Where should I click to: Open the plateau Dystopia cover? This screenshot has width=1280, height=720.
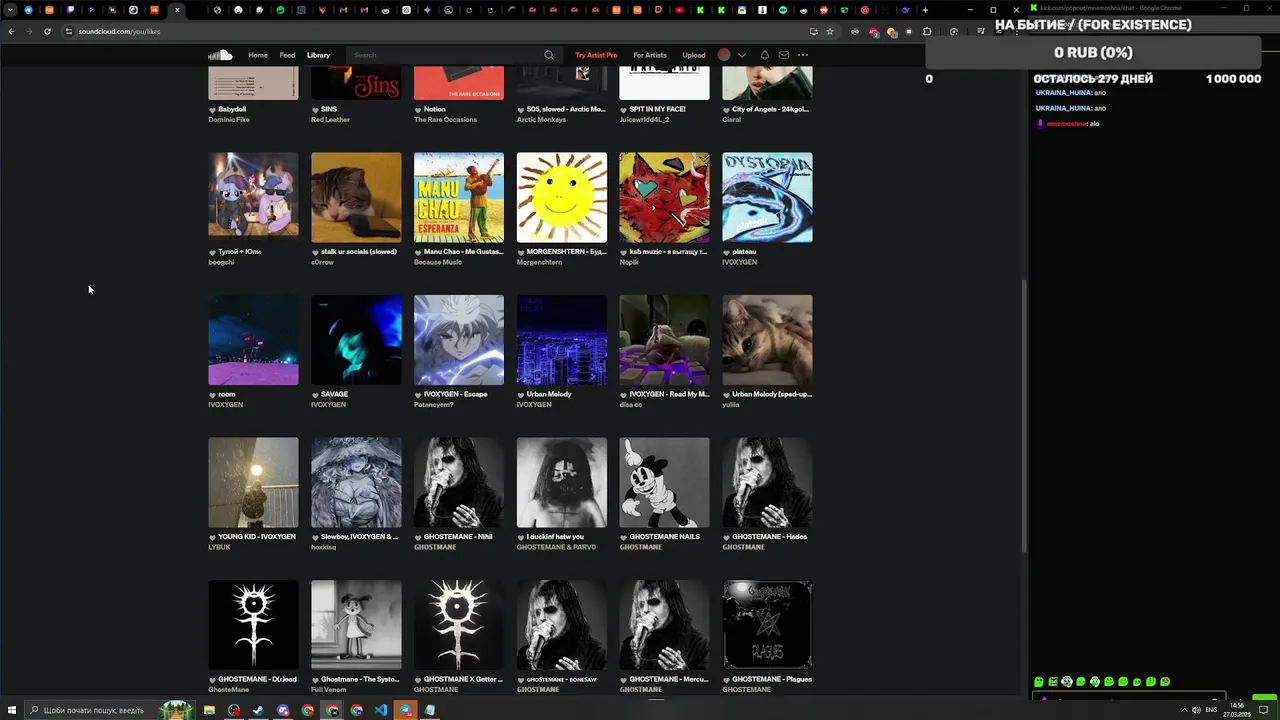coord(767,197)
